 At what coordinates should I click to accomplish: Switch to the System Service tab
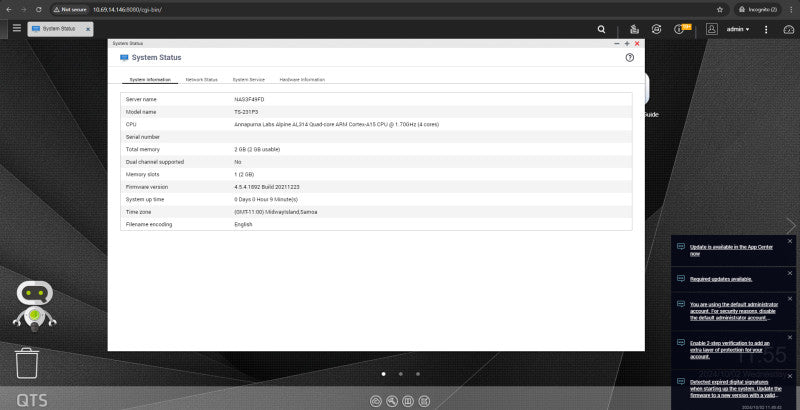[248, 80]
